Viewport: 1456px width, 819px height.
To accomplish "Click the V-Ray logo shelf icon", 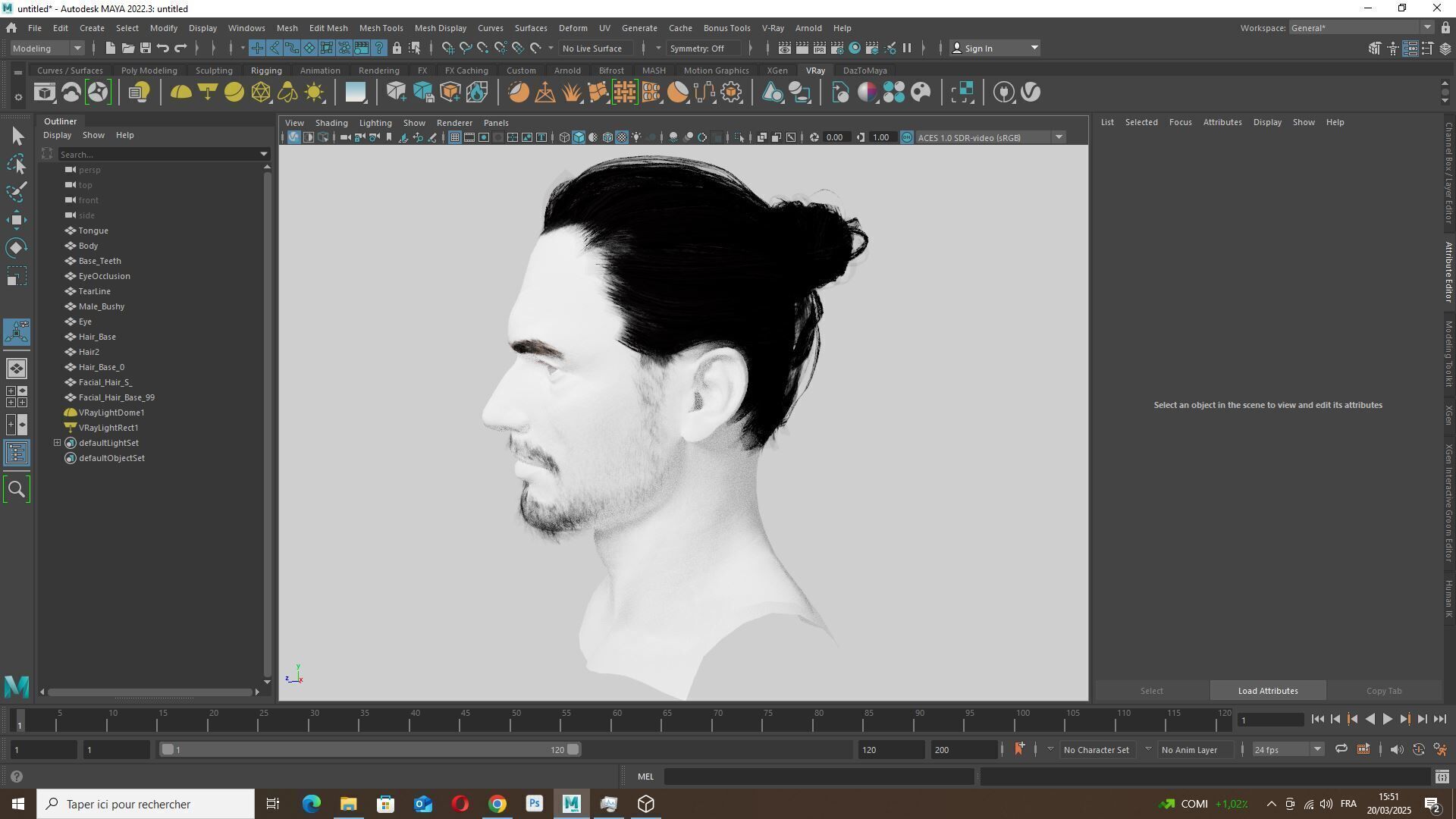I will point(1031,93).
